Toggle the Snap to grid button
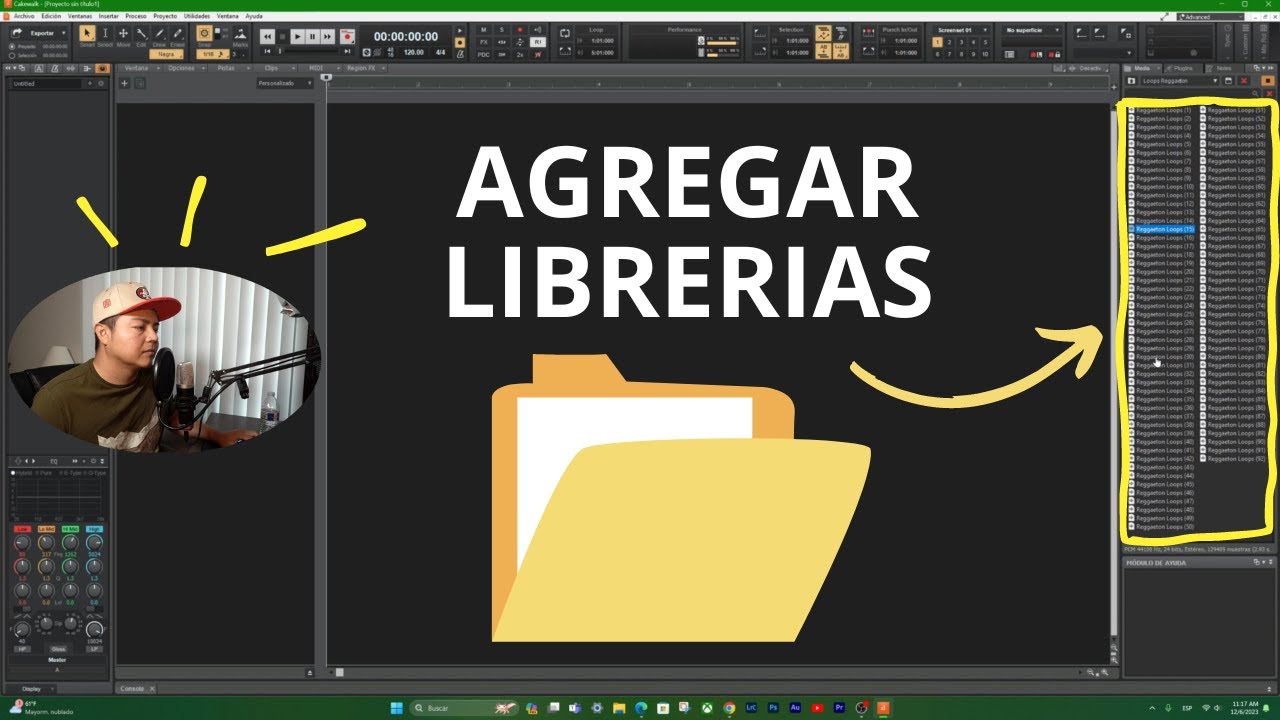 (205, 34)
